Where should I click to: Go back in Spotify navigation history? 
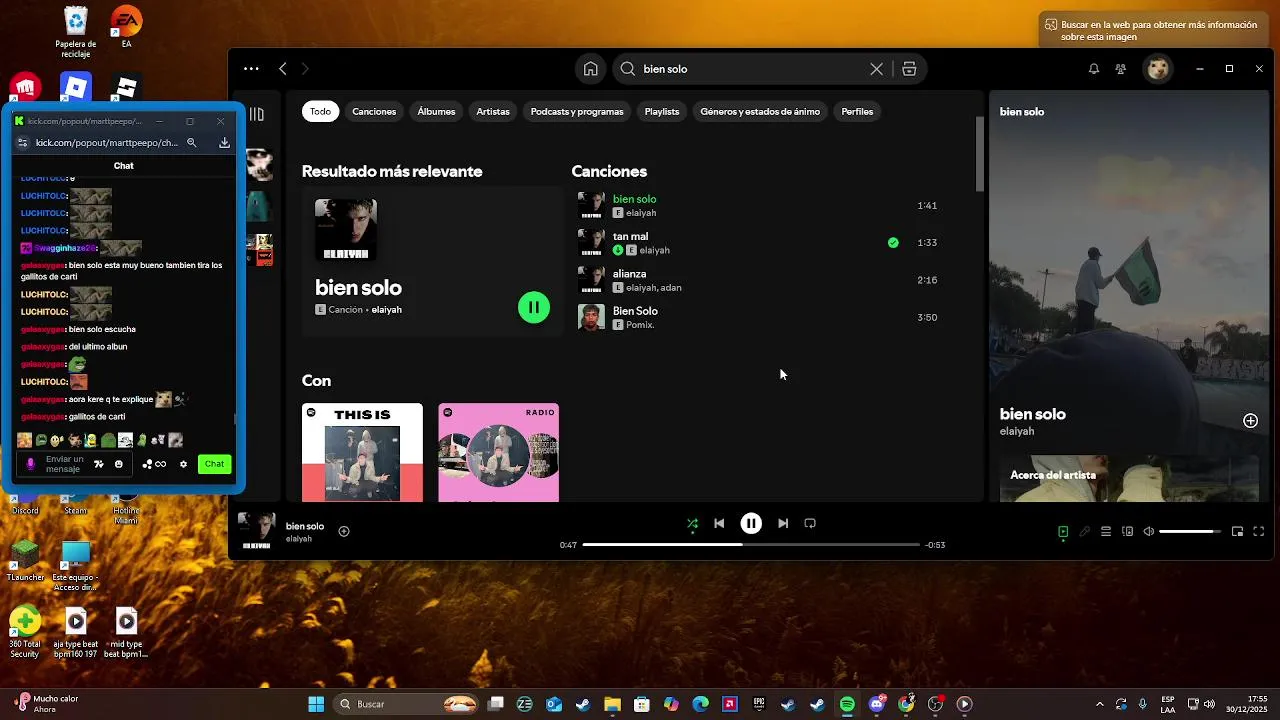[x=283, y=69]
